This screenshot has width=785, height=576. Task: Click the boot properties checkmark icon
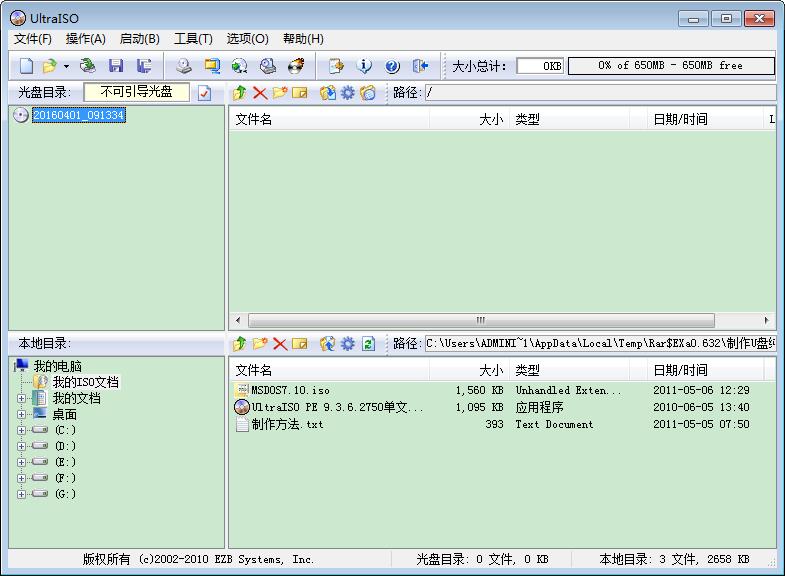point(204,93)
